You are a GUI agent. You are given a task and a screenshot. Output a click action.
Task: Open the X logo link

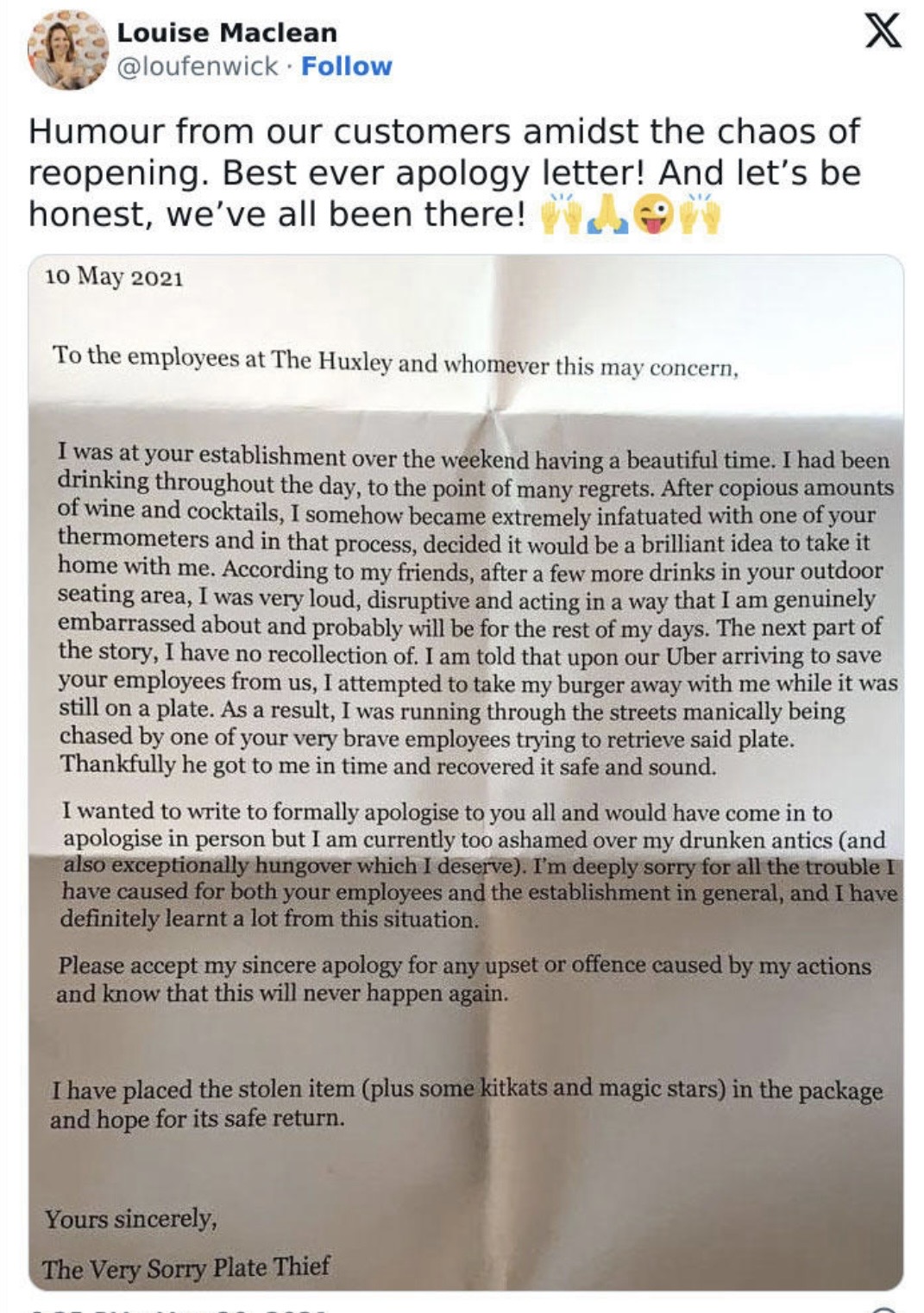pos(883,31)
